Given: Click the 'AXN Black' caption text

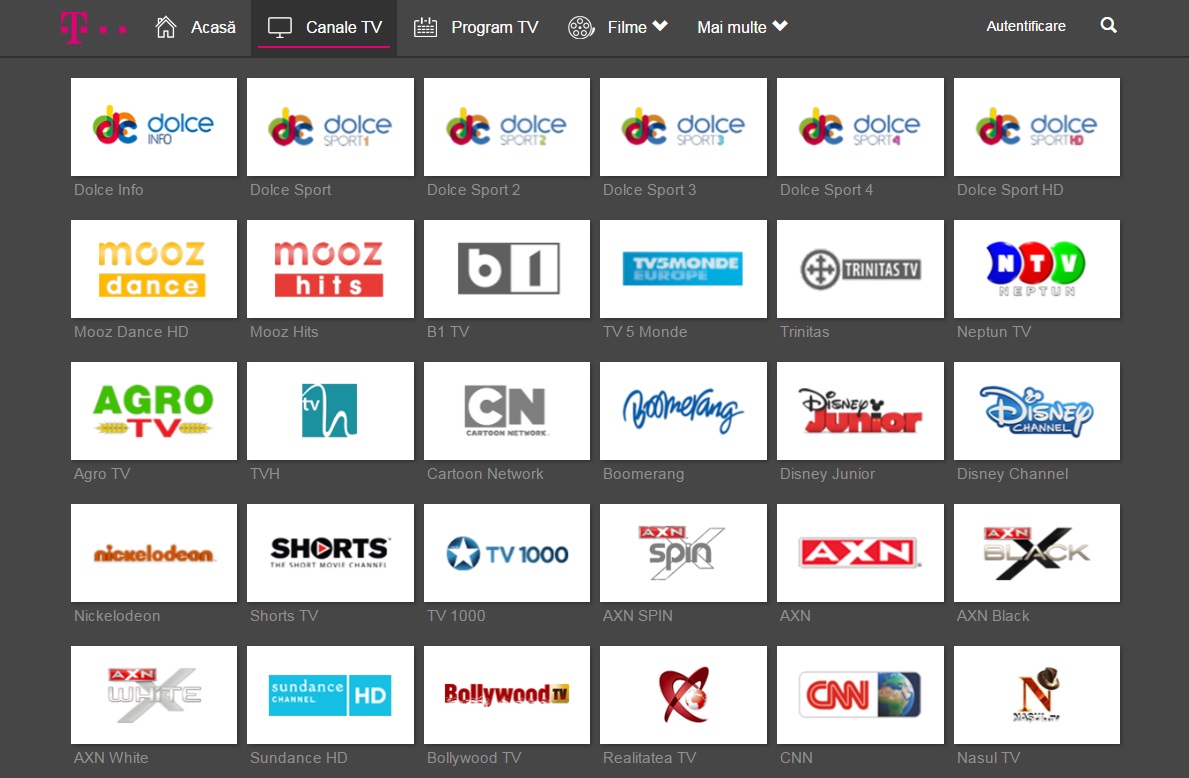Looking at the screenshot, I should tap(993, 616).
